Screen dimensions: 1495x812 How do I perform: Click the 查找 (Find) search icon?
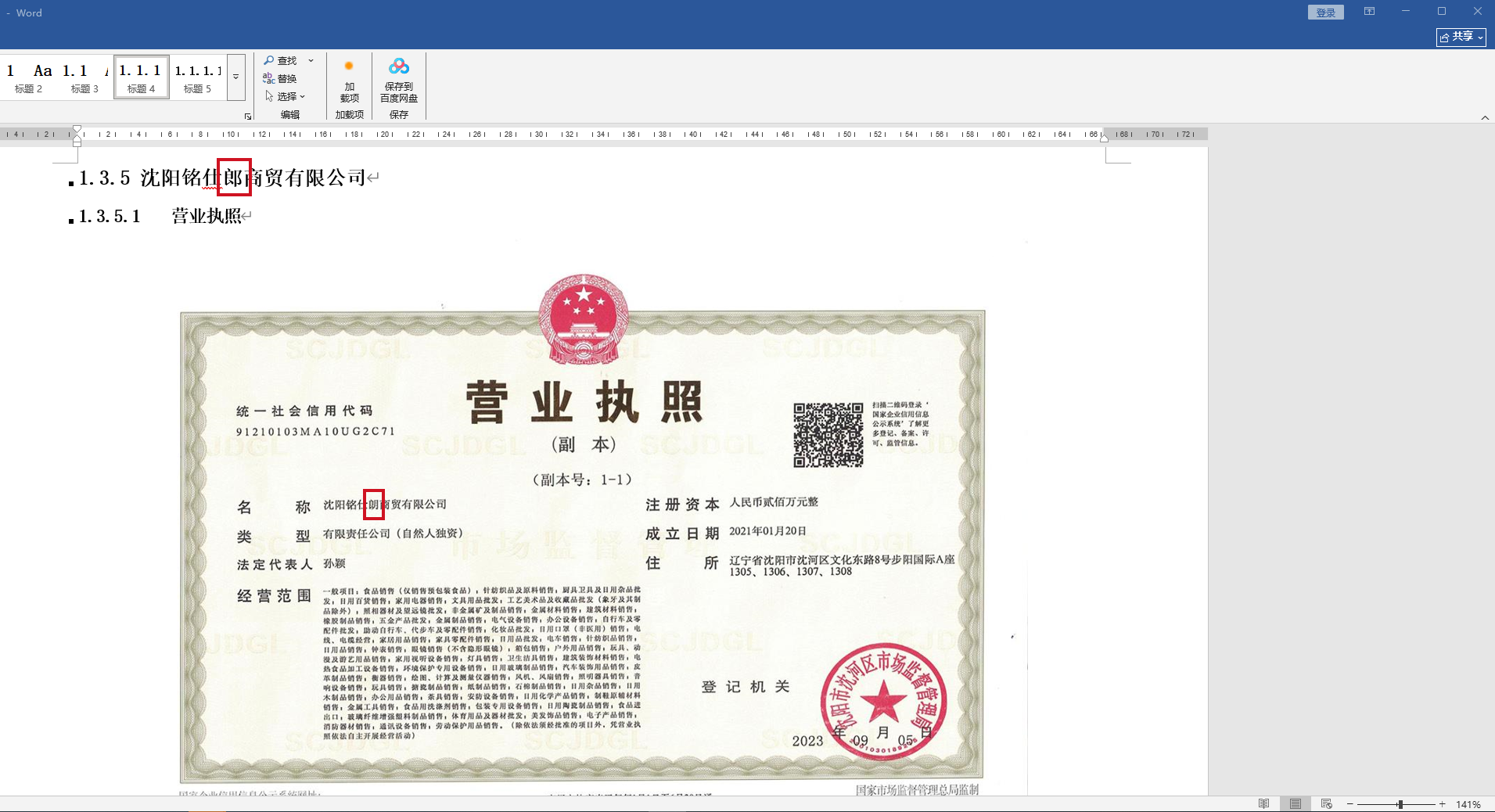click(x=270, y=60)
